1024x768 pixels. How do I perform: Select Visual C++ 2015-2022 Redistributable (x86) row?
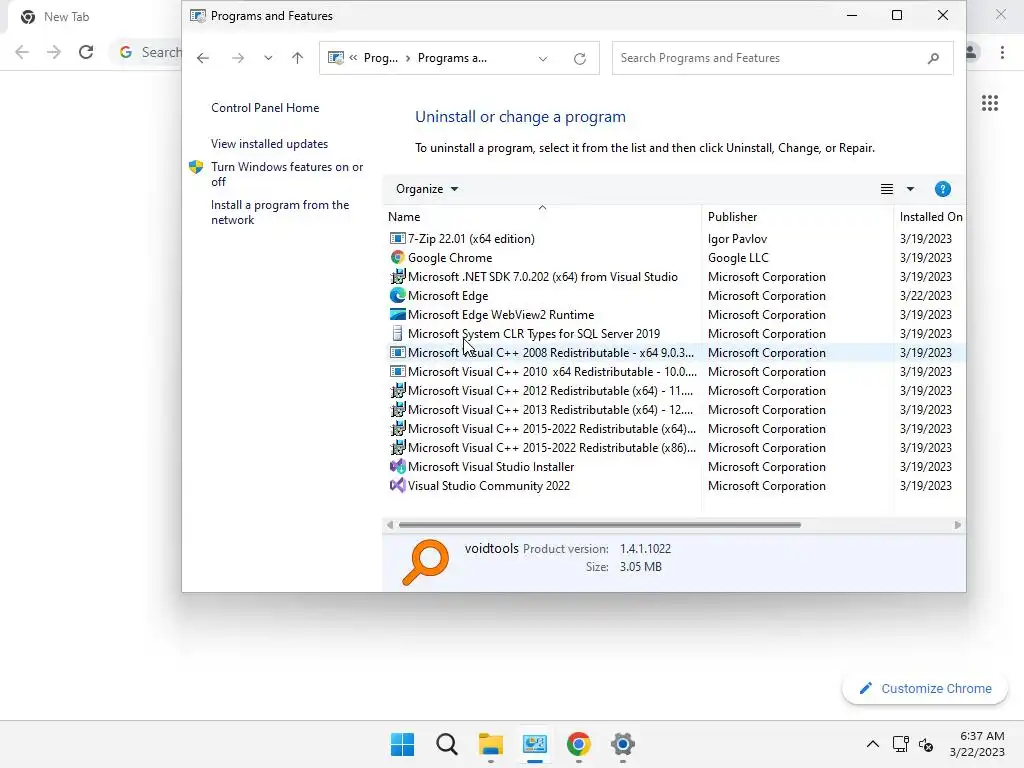[676, 447]
